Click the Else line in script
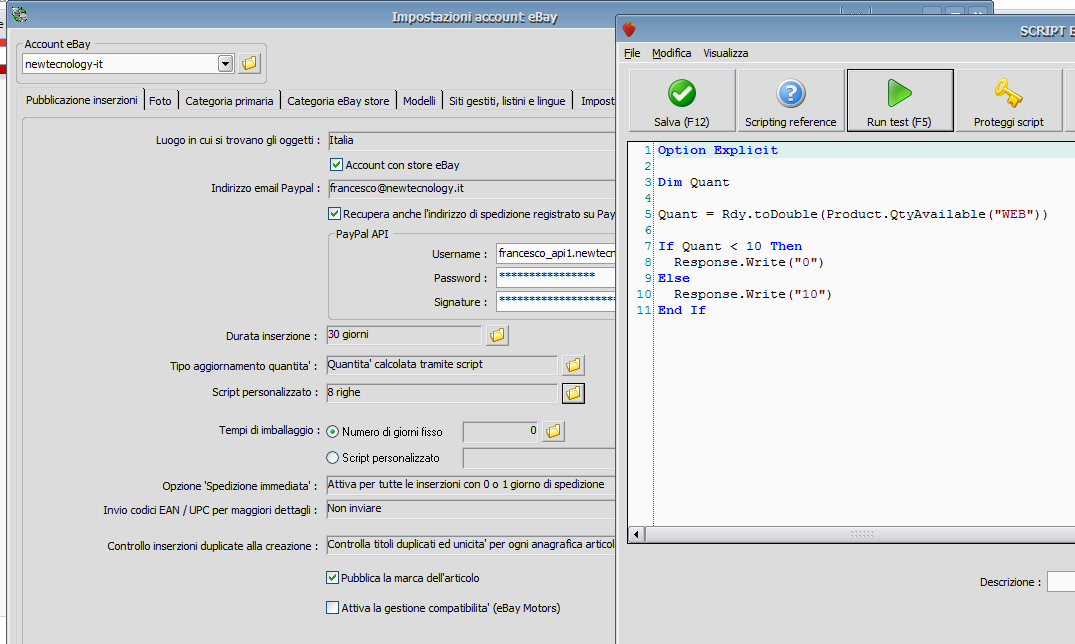This screenshot has width=1075, height=644. pyautogui.click(x=674, y=278)
